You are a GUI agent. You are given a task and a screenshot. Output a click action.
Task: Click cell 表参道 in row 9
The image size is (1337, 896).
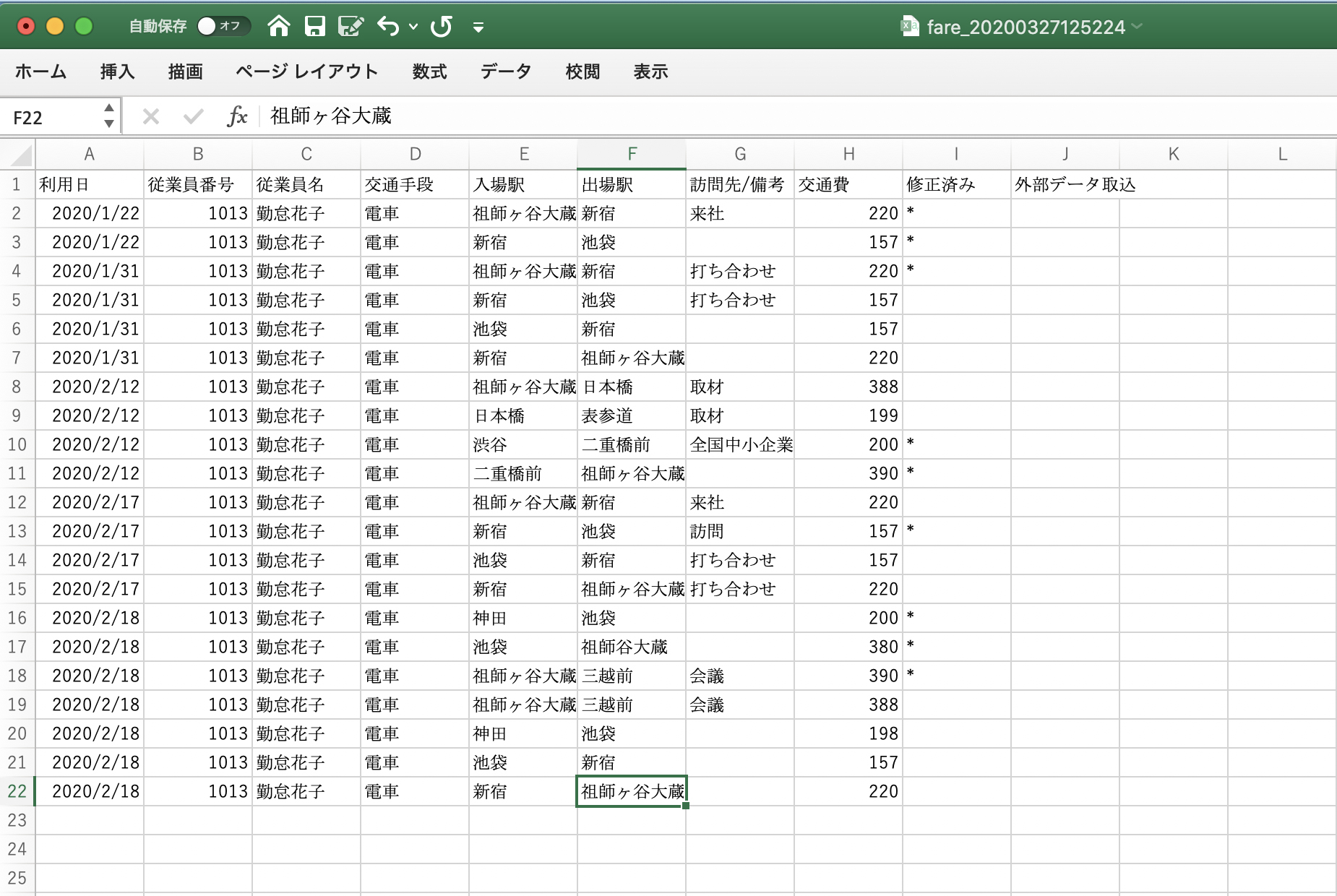click(632, 415)
